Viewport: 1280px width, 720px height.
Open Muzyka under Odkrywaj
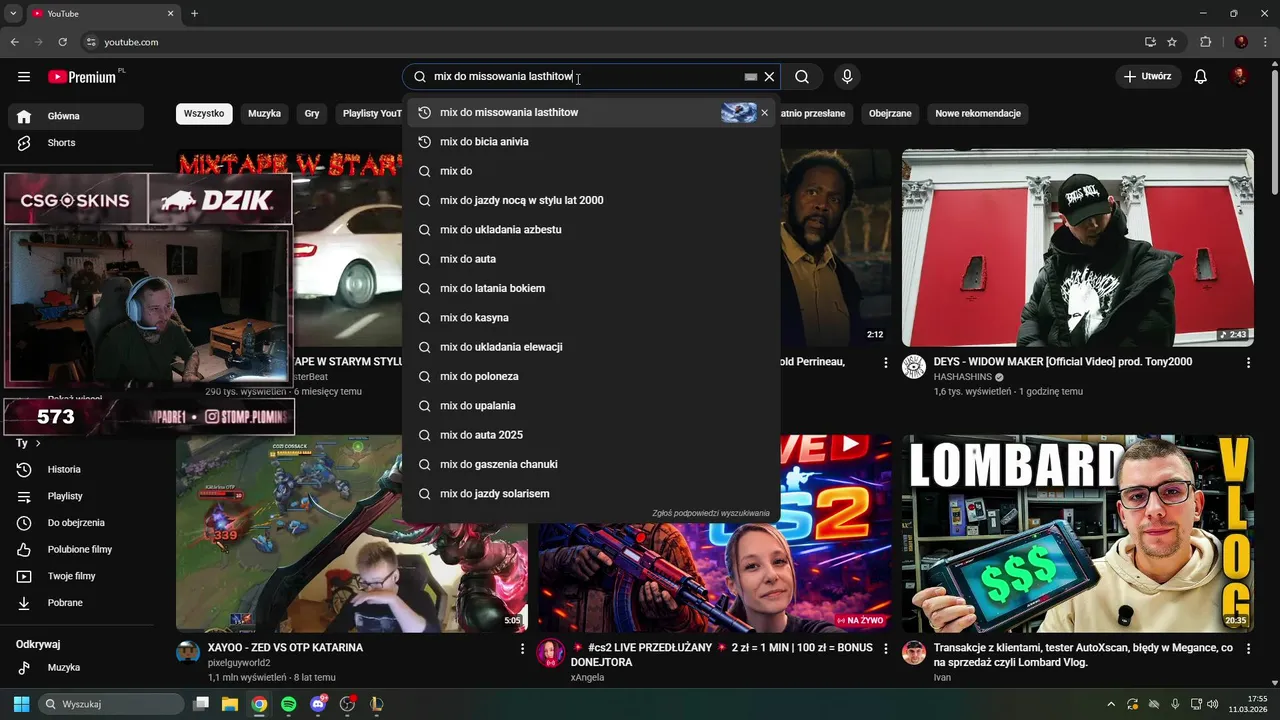coord(76,668)
